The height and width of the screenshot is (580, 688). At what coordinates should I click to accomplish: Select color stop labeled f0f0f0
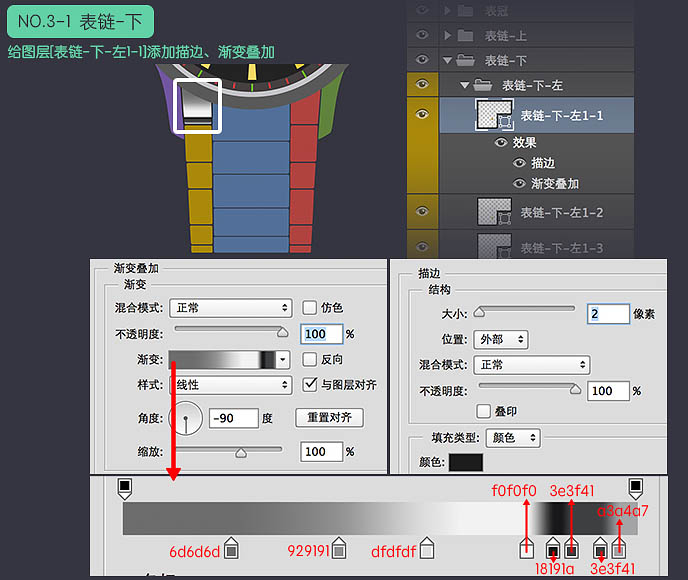(527, 548)
